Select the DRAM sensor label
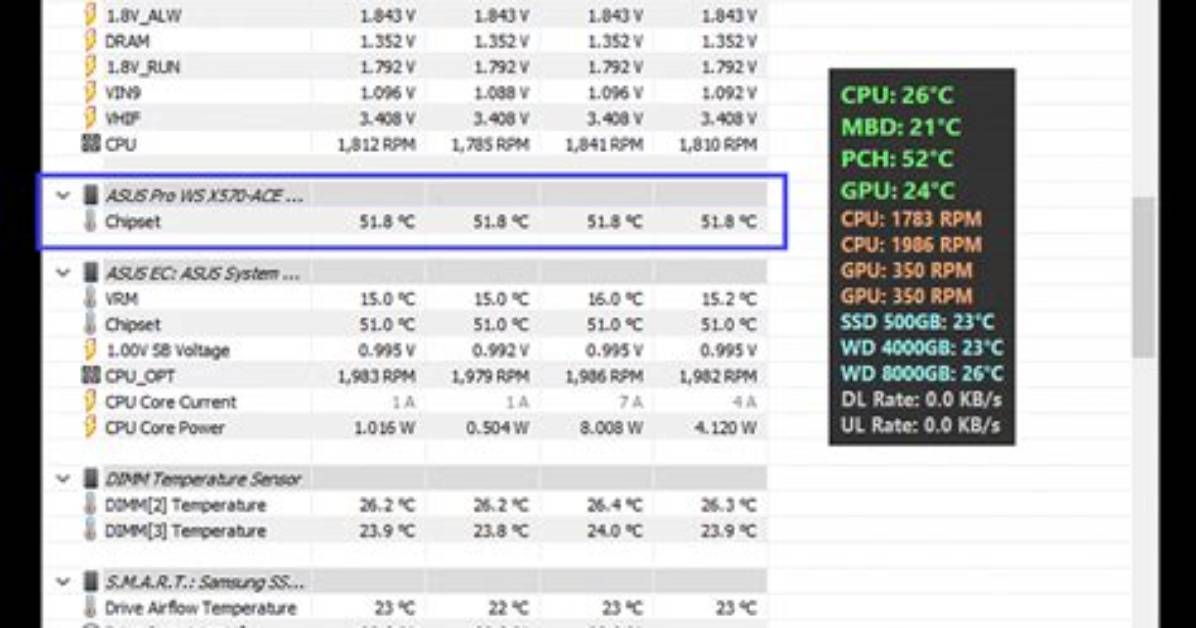The image size is (1196, 628). point(127,41)
